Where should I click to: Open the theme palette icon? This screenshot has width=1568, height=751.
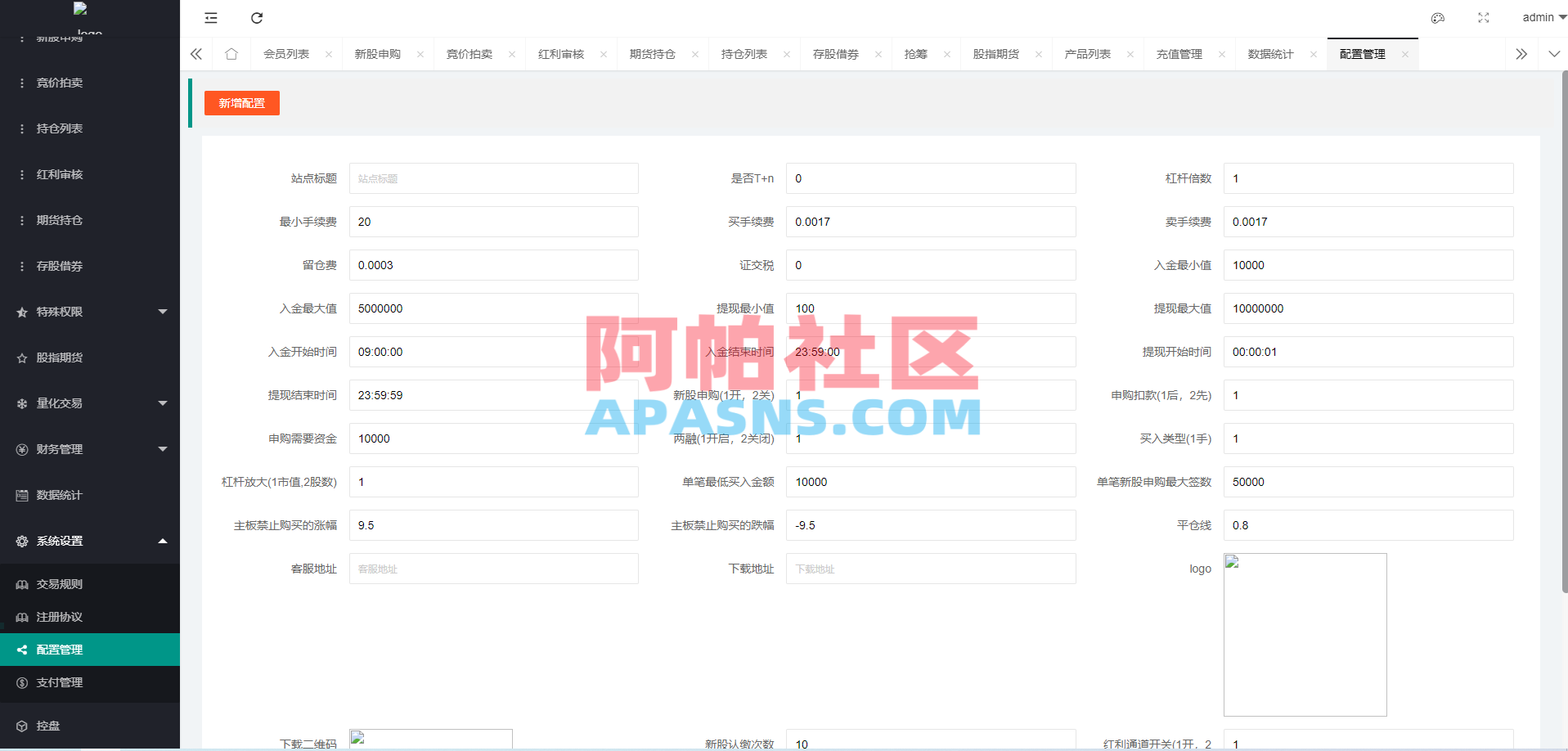(1438, 18)
